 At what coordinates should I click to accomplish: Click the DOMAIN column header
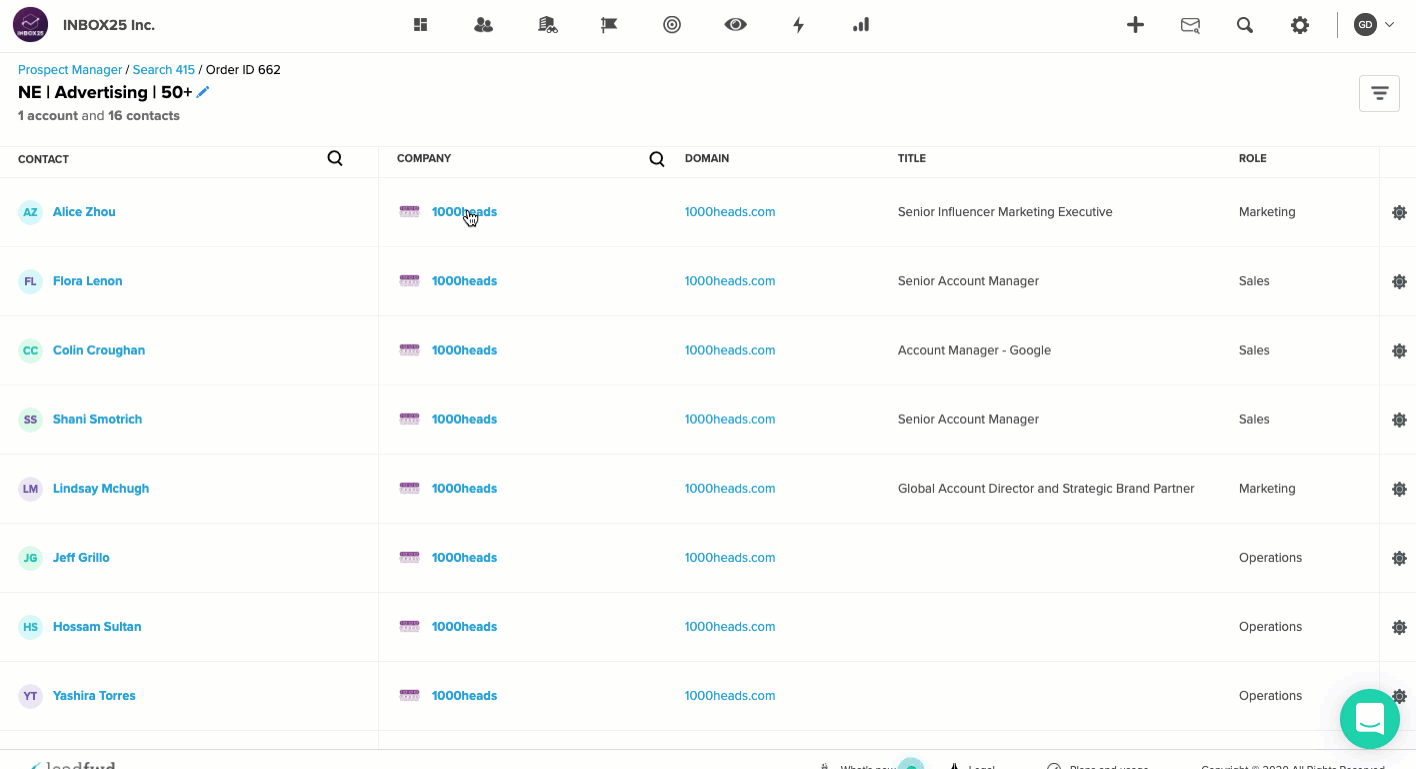pyautogui.click(x=707, y=158)
